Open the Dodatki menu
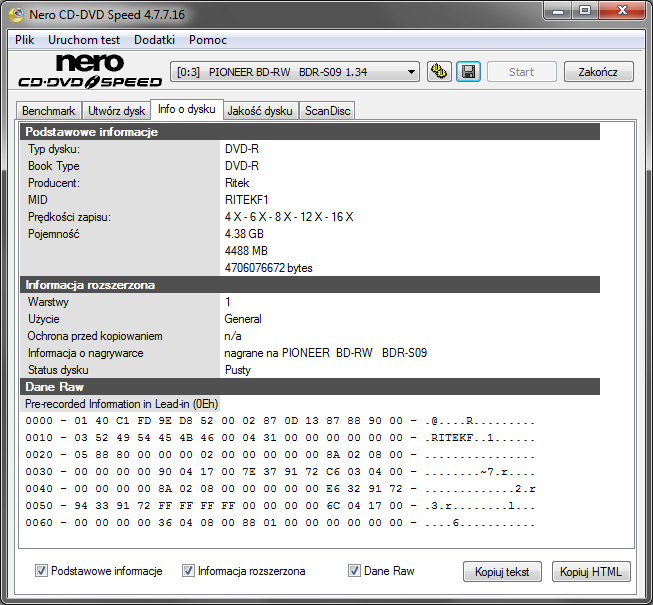 click(x=155, y=40)
